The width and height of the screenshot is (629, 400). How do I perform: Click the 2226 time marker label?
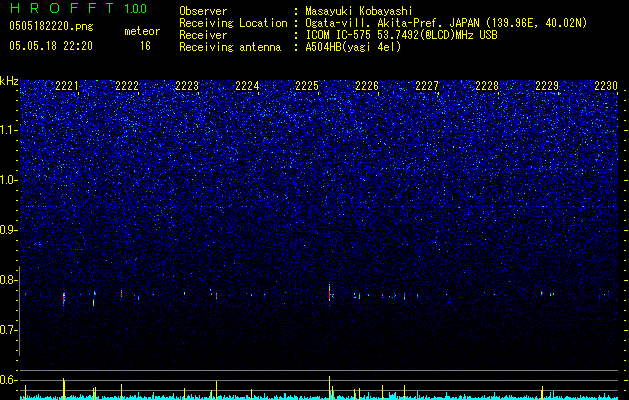pyautogui.click(x=367, y=86)
